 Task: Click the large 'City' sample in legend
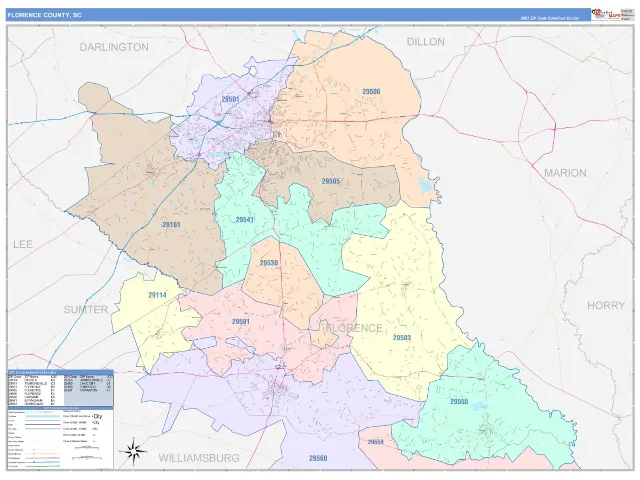pos(98,416)
